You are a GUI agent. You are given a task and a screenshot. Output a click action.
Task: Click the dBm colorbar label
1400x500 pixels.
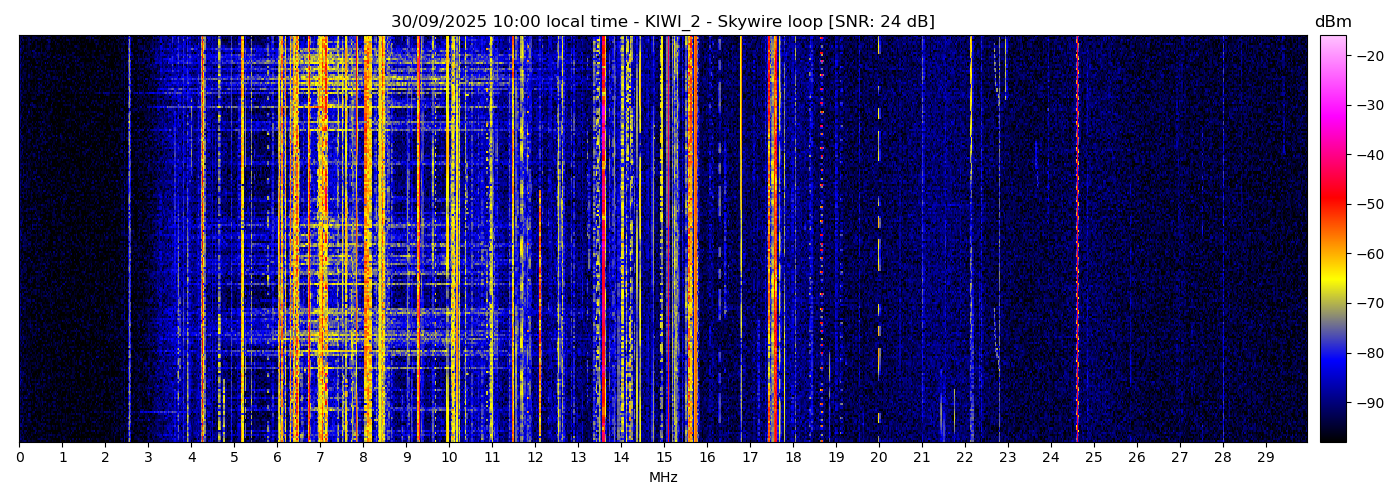point(1332,22)
